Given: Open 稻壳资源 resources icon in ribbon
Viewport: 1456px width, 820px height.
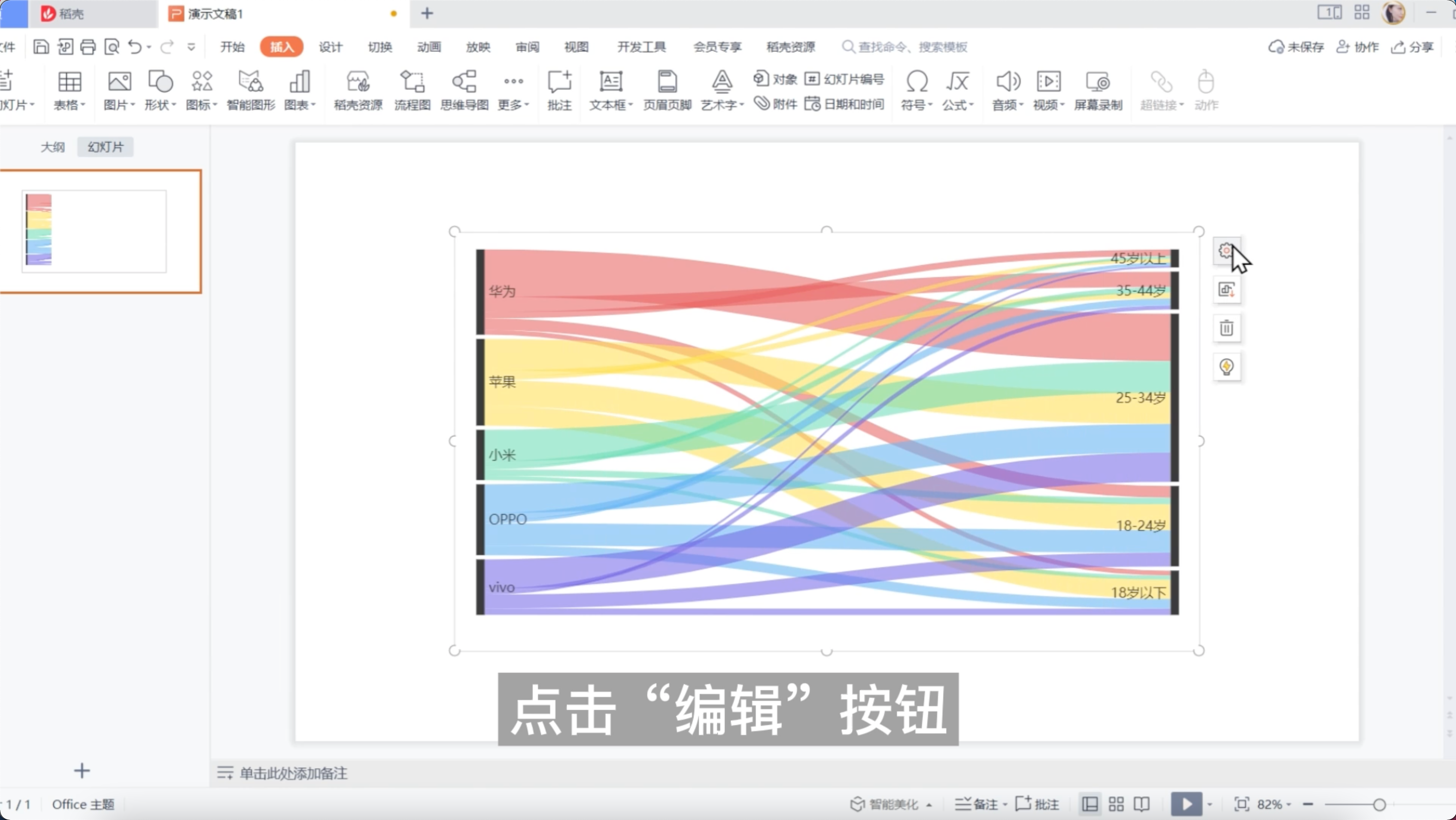Looking at the screenshot, I should (x=358, y=90).
